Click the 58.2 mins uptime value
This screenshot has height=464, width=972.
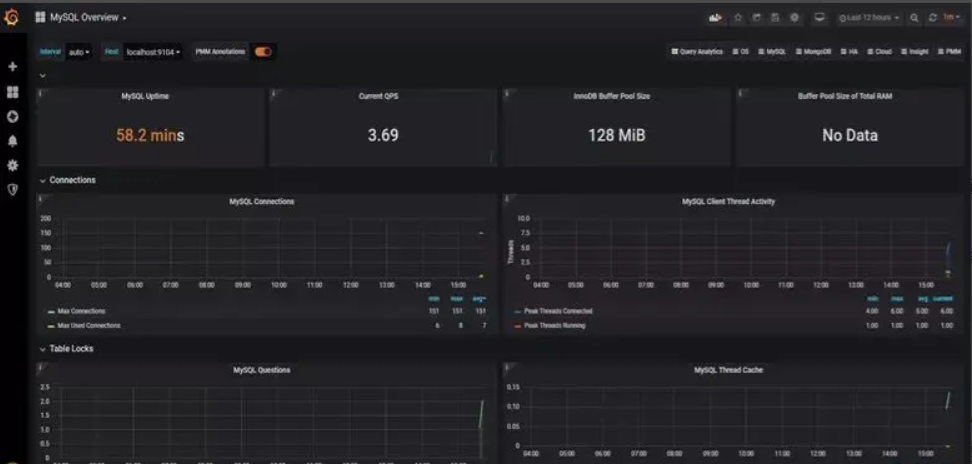pyautogui.click(x=150, y=135)
